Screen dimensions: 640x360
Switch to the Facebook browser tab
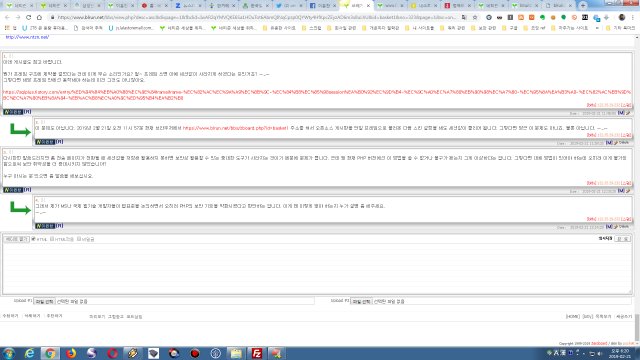pyautogui.click(x=322, y=6)
